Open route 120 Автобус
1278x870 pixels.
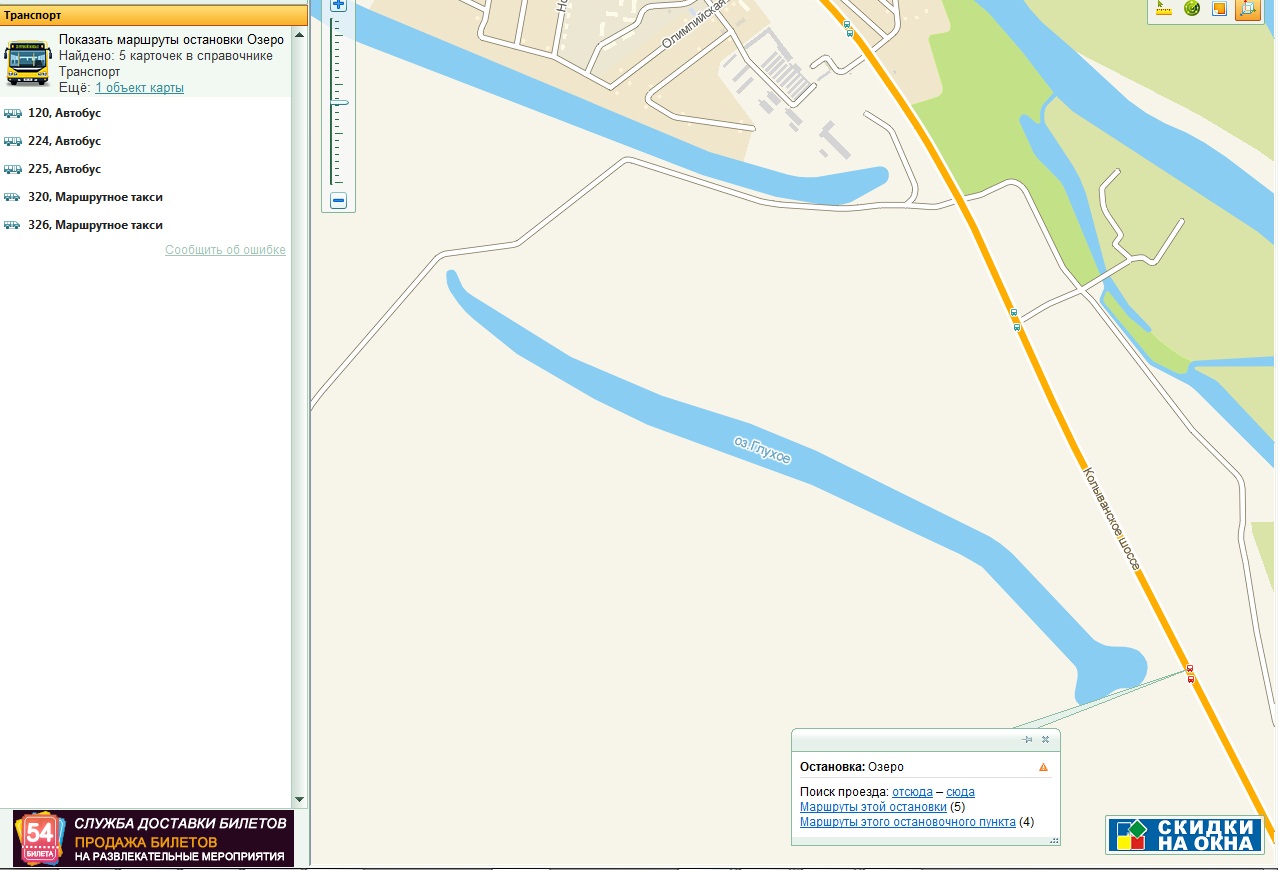click(x=64, y=113)
